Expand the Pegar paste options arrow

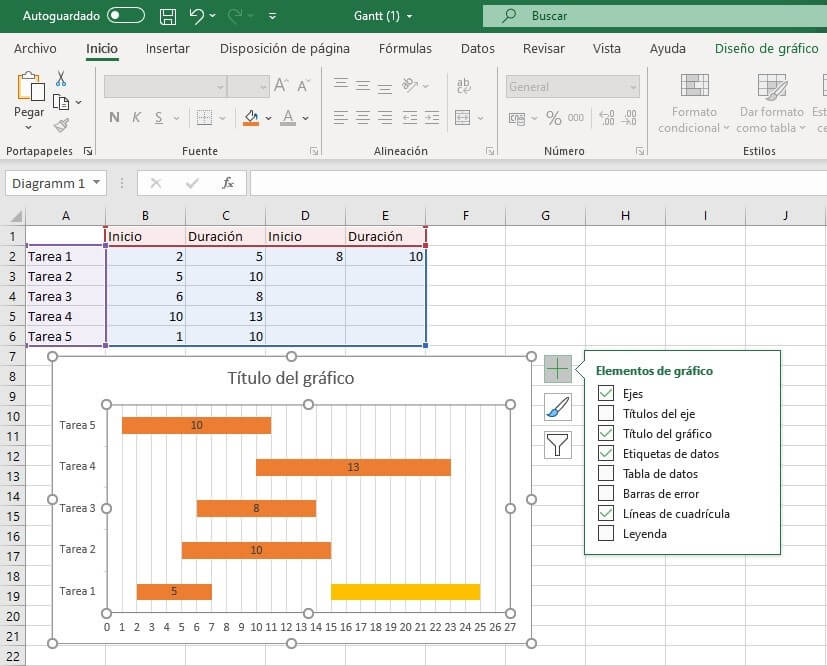[28, 127]
